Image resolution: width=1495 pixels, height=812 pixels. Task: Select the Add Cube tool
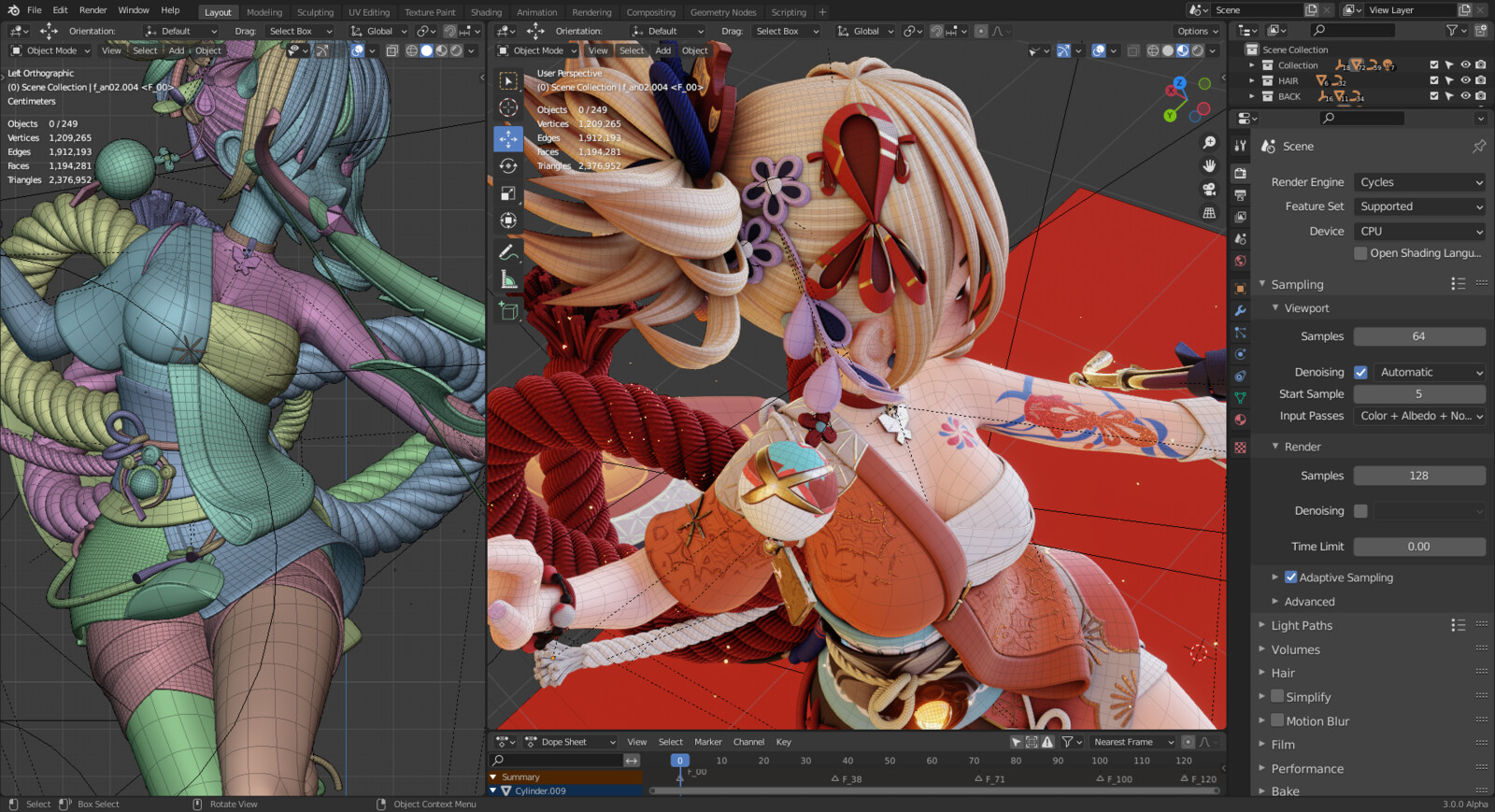point(508,310)
